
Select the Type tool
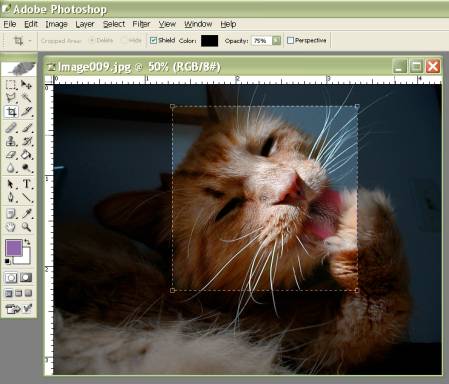(26, 184)
